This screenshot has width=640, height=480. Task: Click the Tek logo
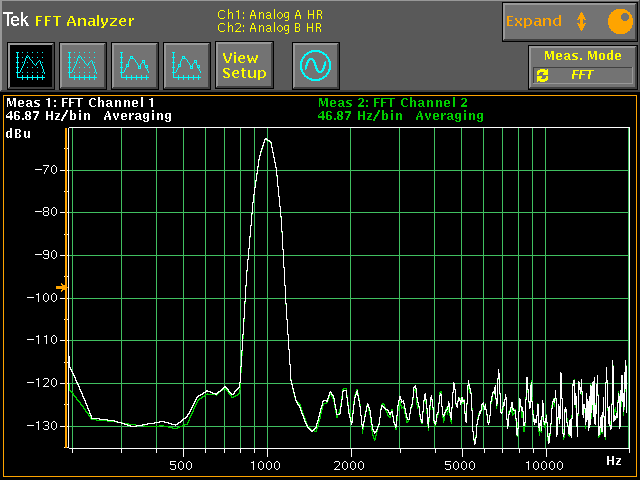(16, 20)
